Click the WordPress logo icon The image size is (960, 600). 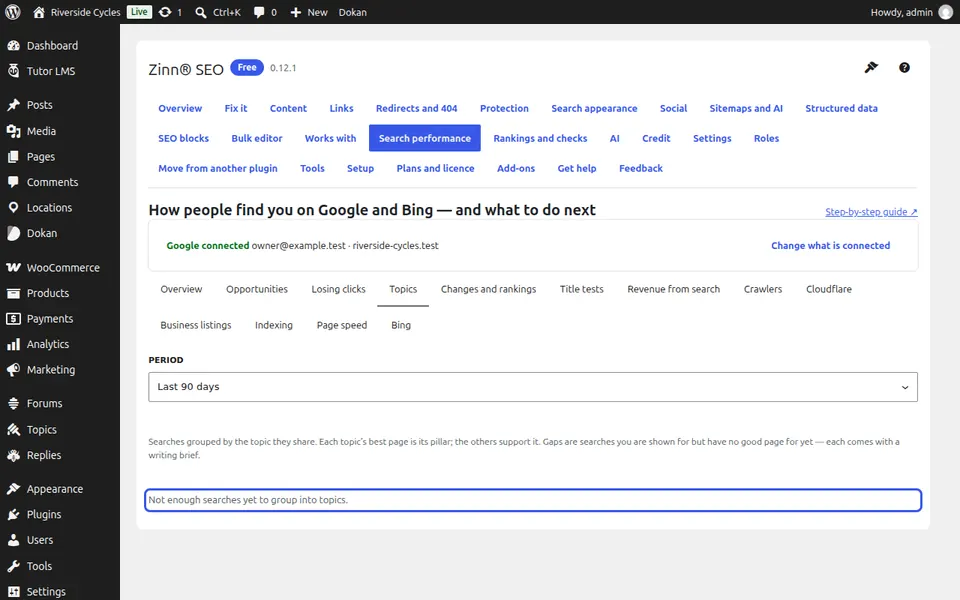(x=12, y=12)
